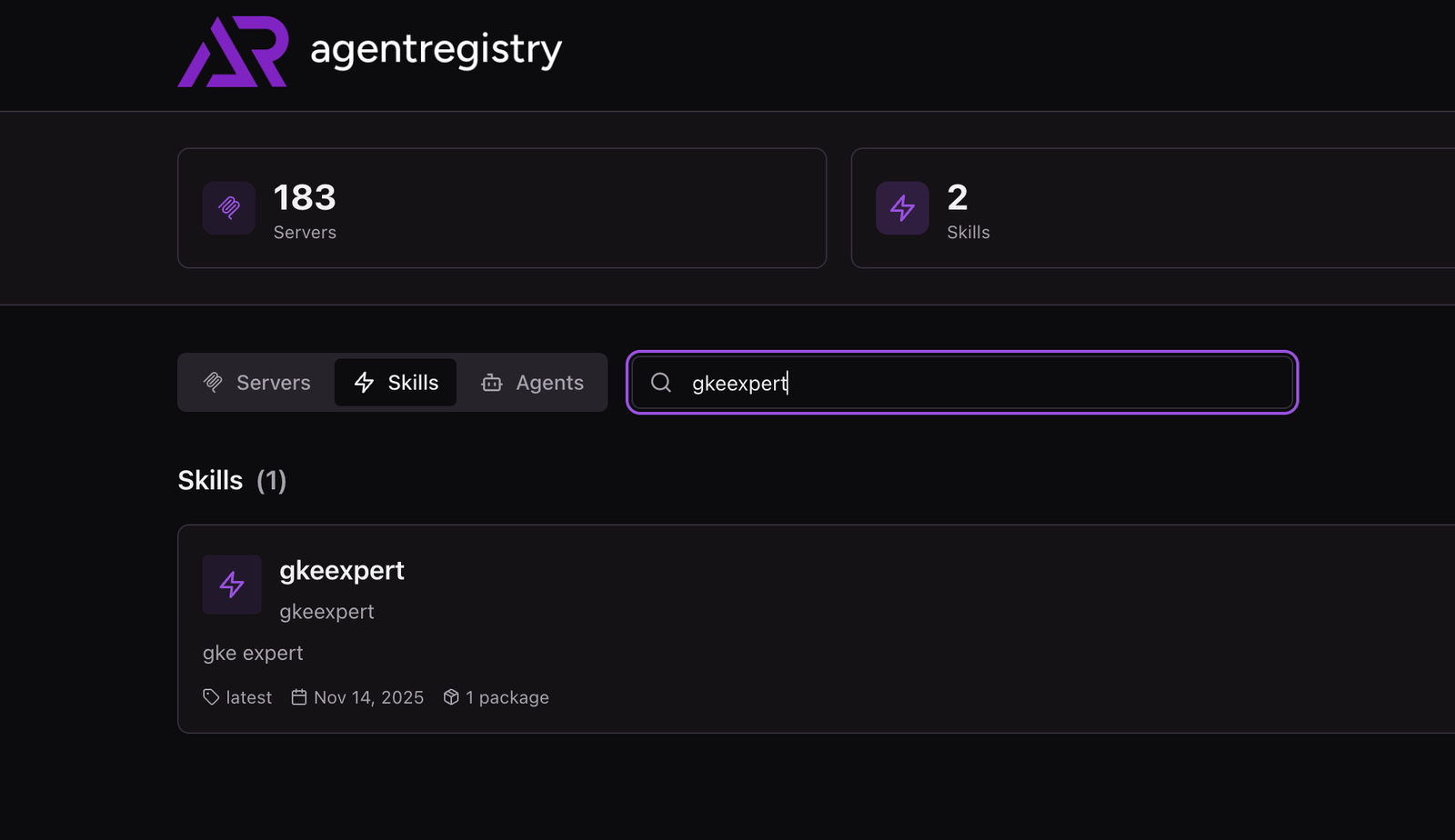This screenshot has width=1455, height=840.
Task: Click the robot icon on Agents tab
Action: (492, 383)
